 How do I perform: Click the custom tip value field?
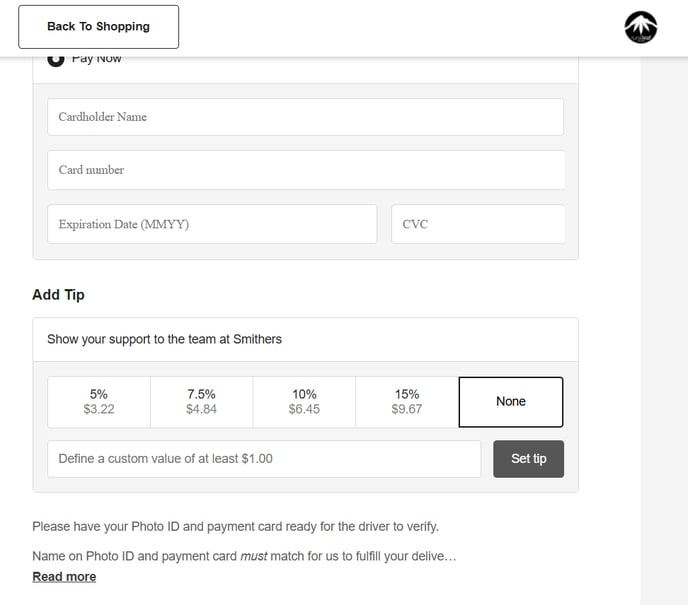[264, 459]
